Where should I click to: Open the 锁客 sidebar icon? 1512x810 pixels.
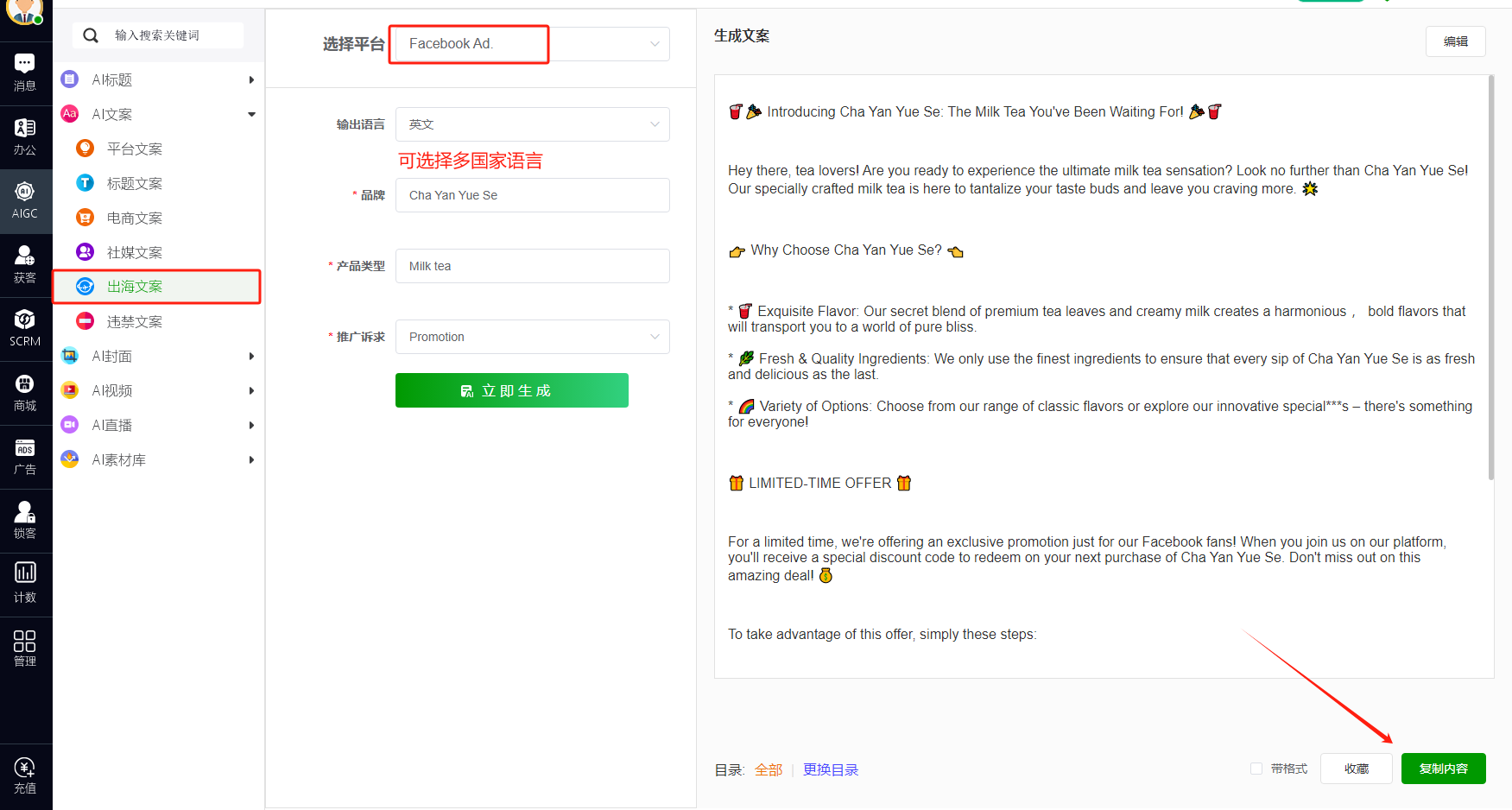click(25, 521)
